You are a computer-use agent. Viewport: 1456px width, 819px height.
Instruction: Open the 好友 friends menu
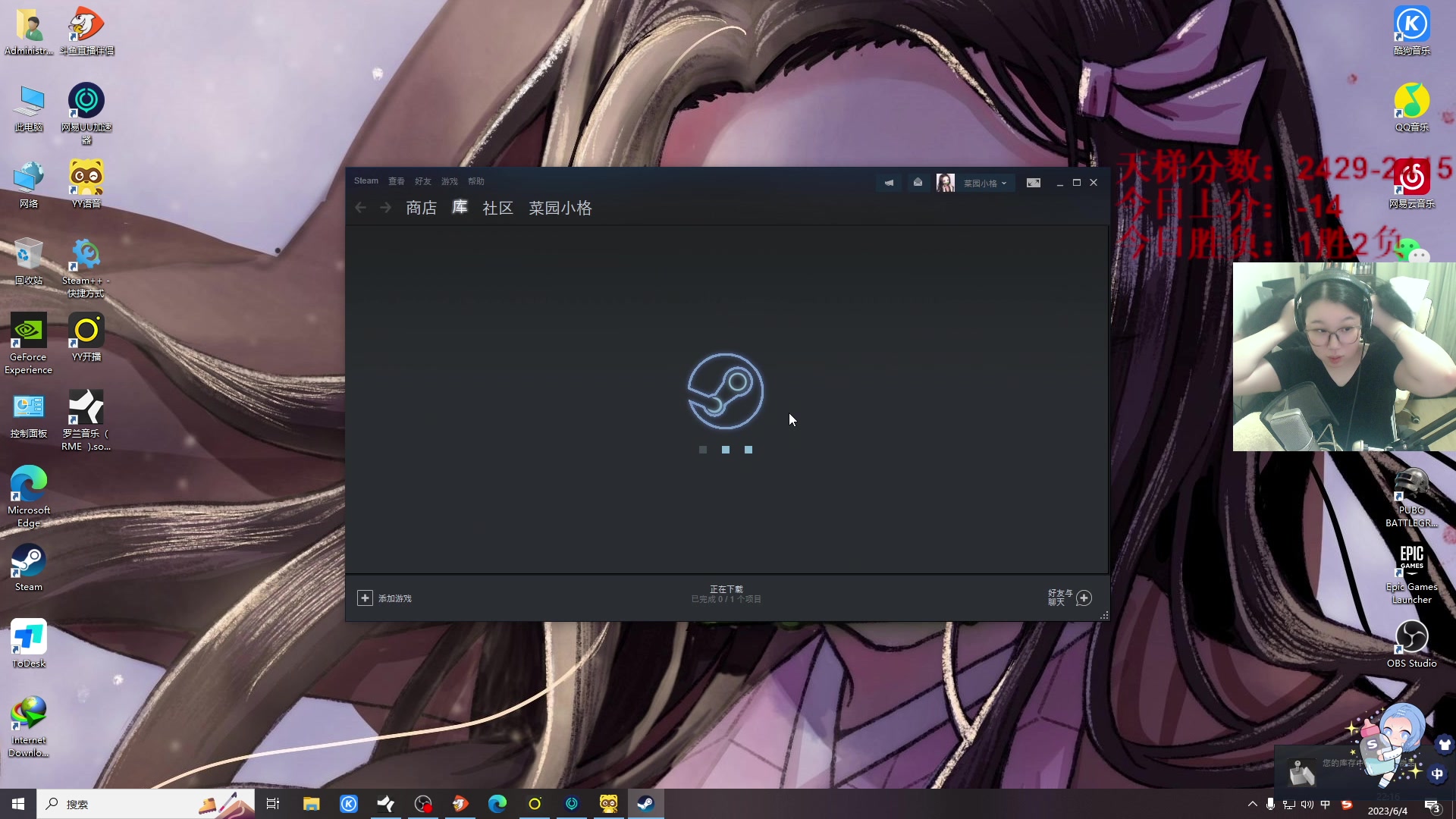(423, 181)
